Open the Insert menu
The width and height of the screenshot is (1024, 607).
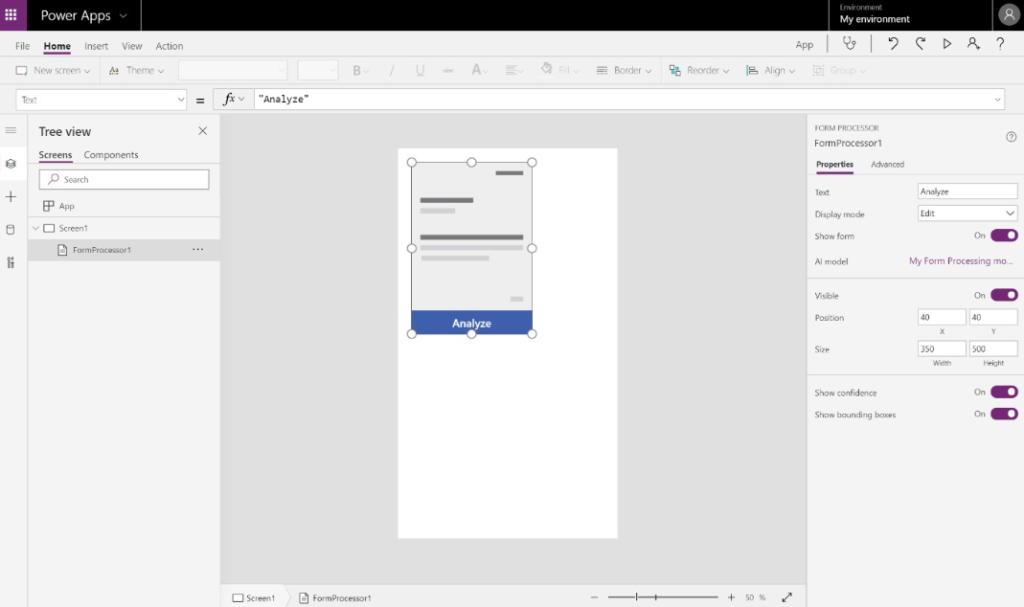coord(96,46)
